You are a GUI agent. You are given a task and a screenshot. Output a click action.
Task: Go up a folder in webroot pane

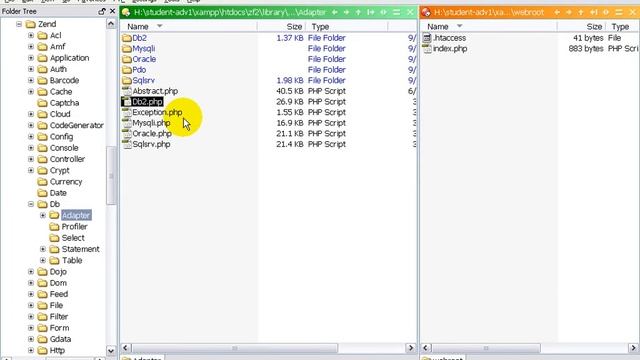click(x=580, y=12)
